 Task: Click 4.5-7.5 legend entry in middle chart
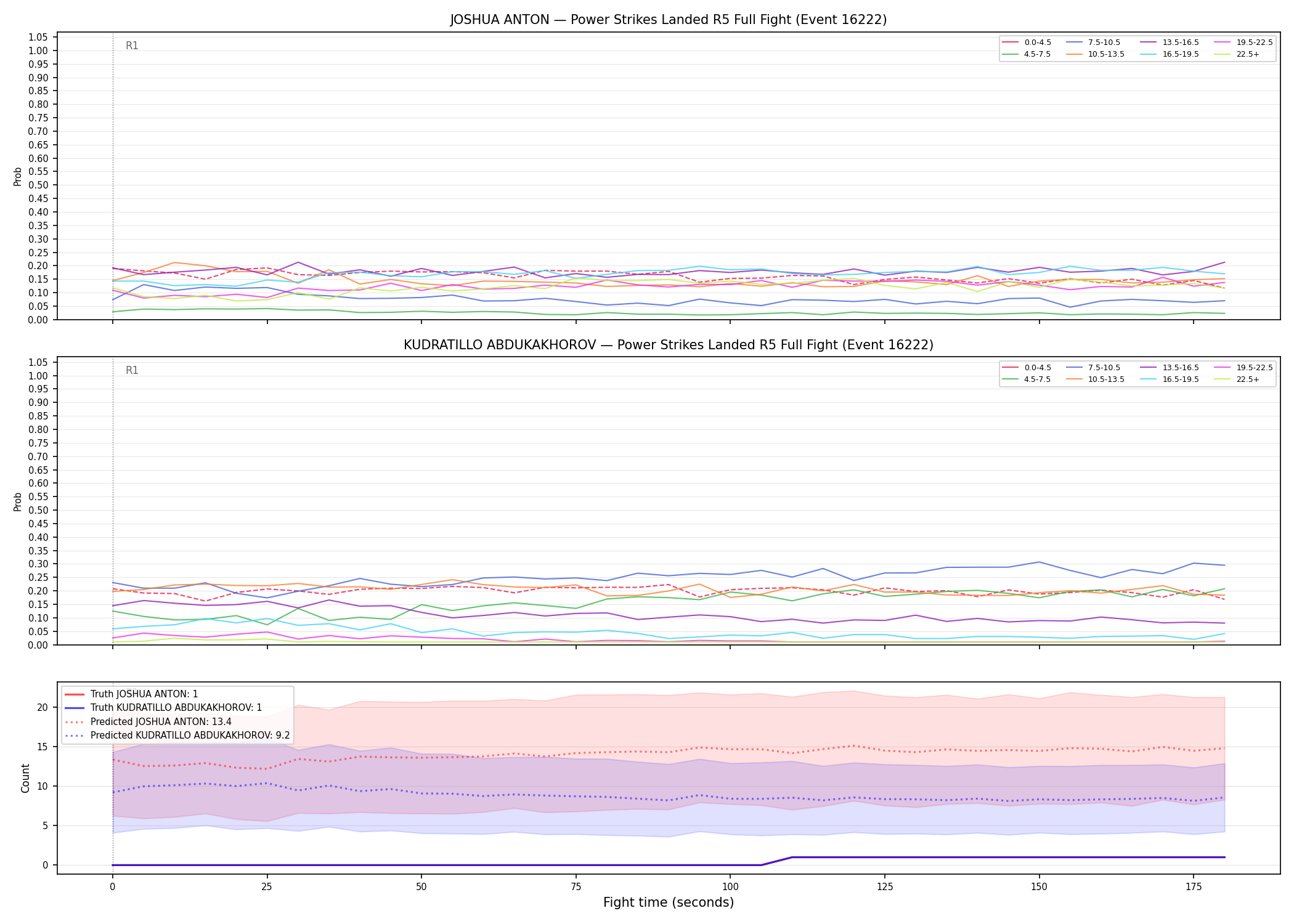coord(1027,379)
